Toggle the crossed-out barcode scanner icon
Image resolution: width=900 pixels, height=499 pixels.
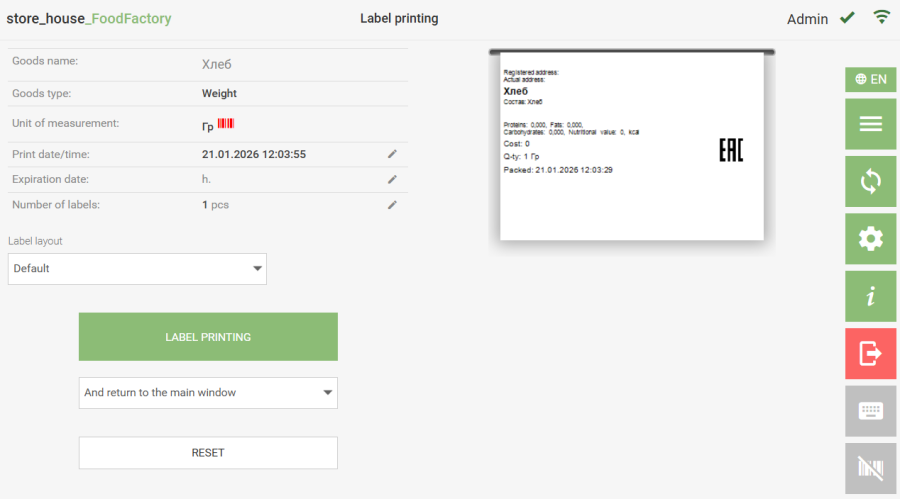pyautogui.click(x=871, y=467)
